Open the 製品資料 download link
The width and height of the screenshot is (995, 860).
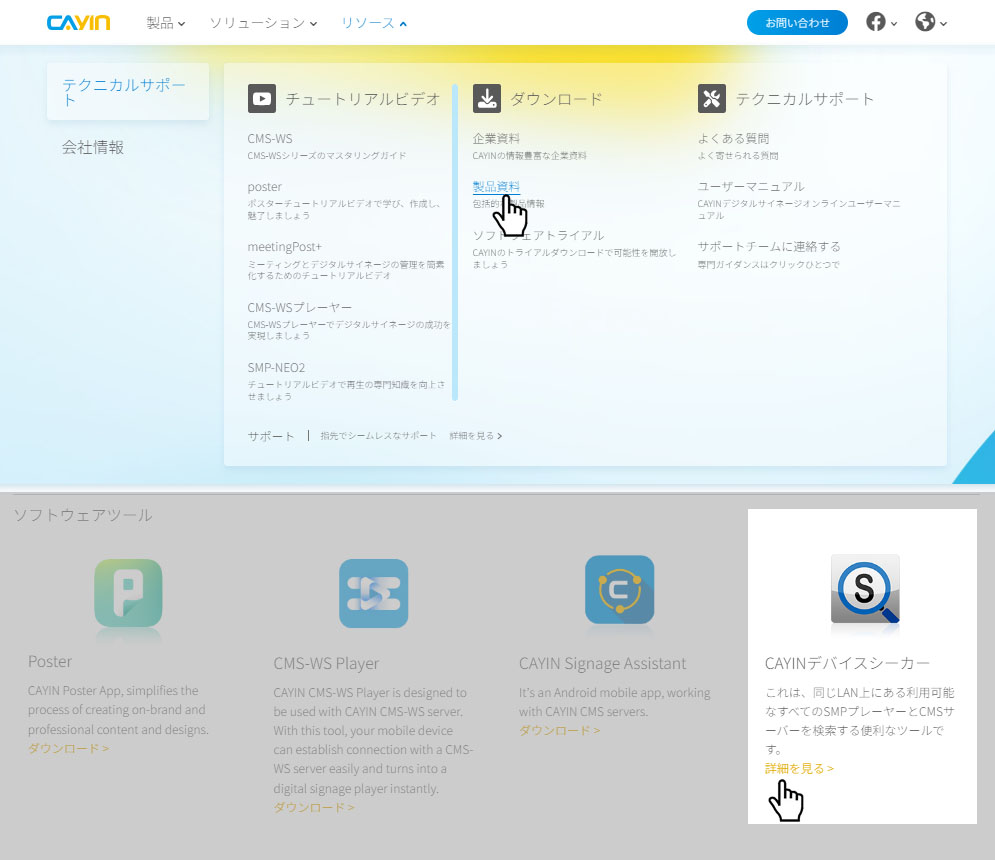(496, 187)
